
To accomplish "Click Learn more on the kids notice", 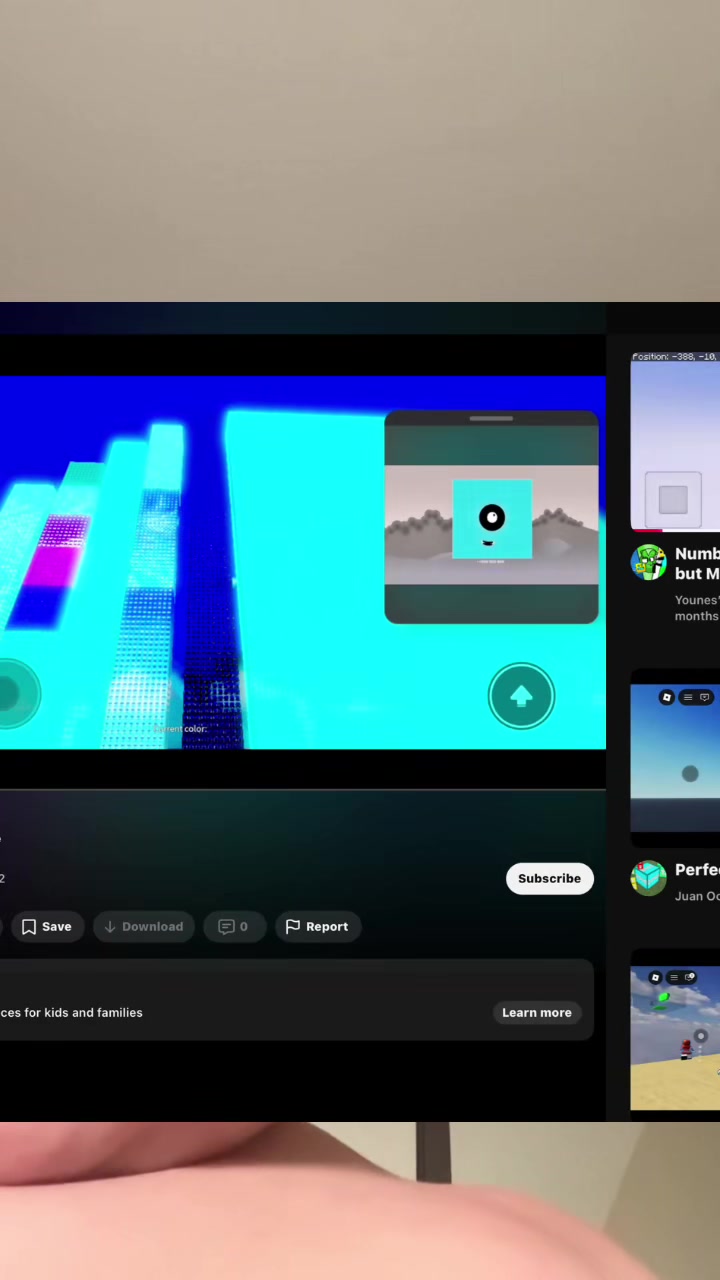I will [x=537, y=1012].
